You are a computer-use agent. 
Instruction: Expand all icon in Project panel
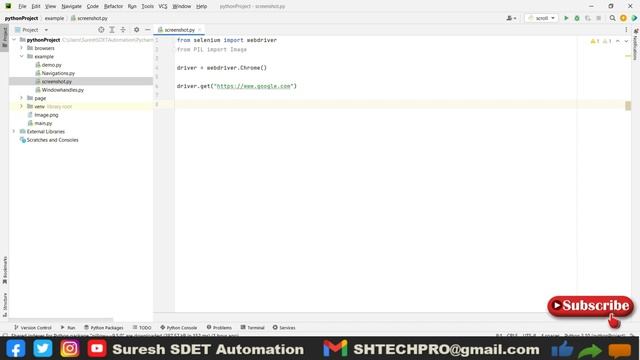(112, 30)
